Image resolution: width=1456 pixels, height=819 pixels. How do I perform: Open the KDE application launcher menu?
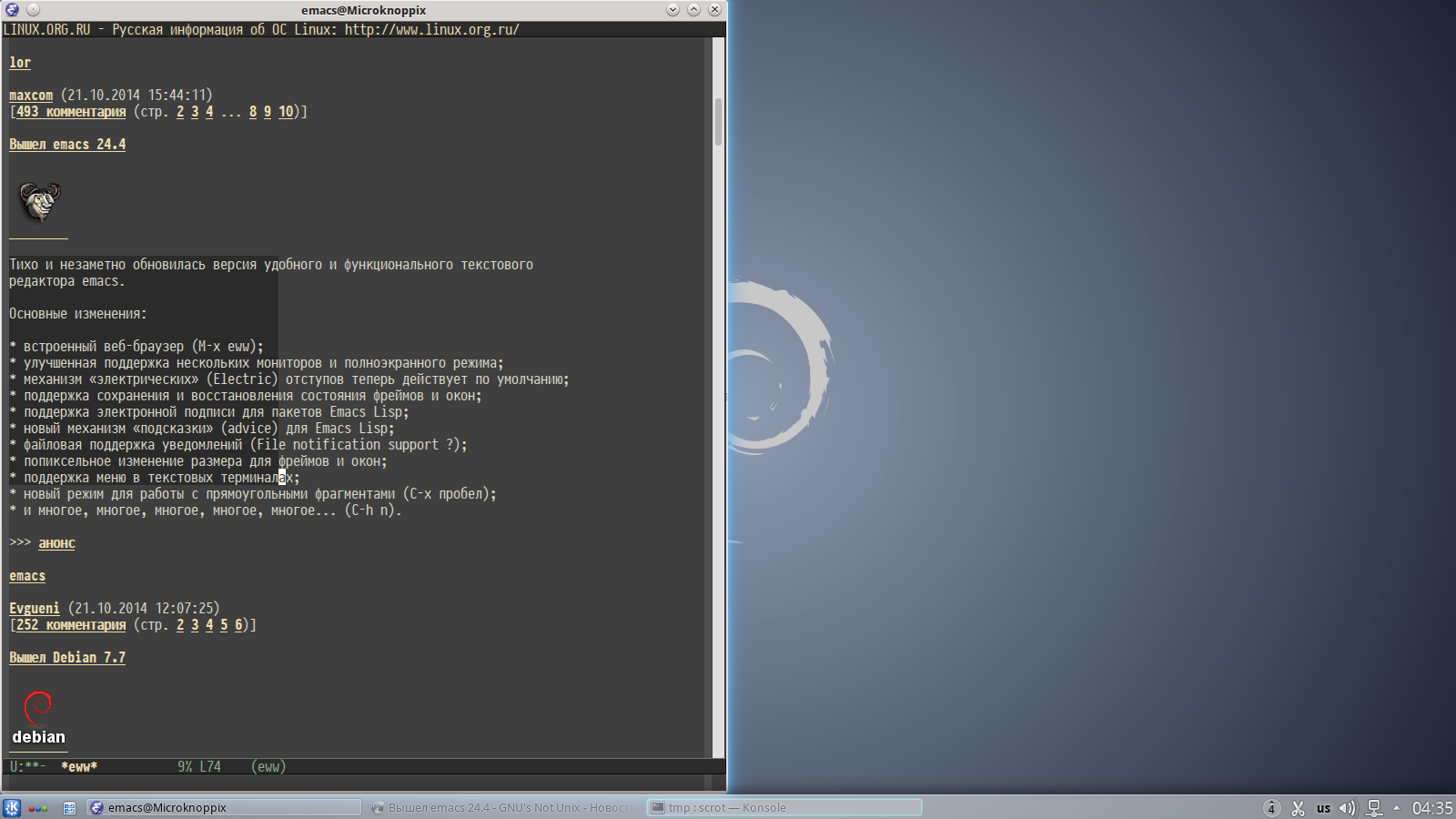pos(12,807)
